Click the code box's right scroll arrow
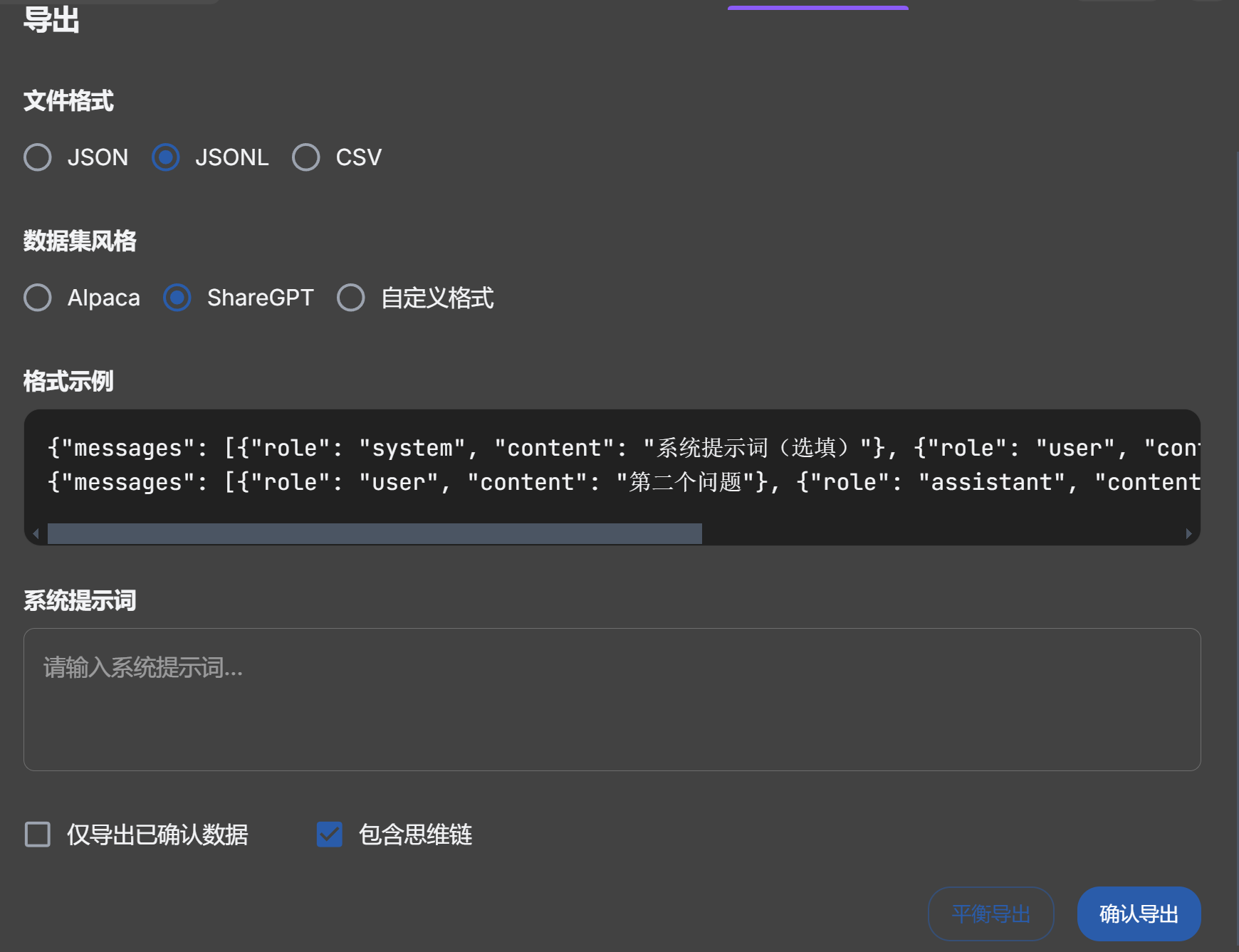This screenshot has height=952, width=1239. (1188, 533)
